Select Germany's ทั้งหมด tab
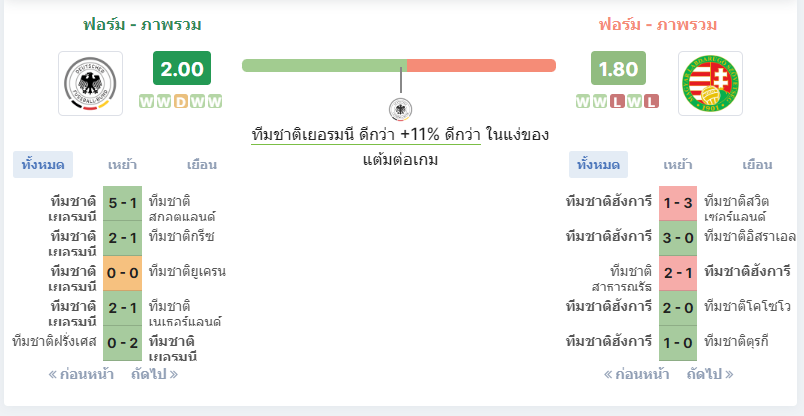Viewport: 804px width, 416px height. click(43, 165)
